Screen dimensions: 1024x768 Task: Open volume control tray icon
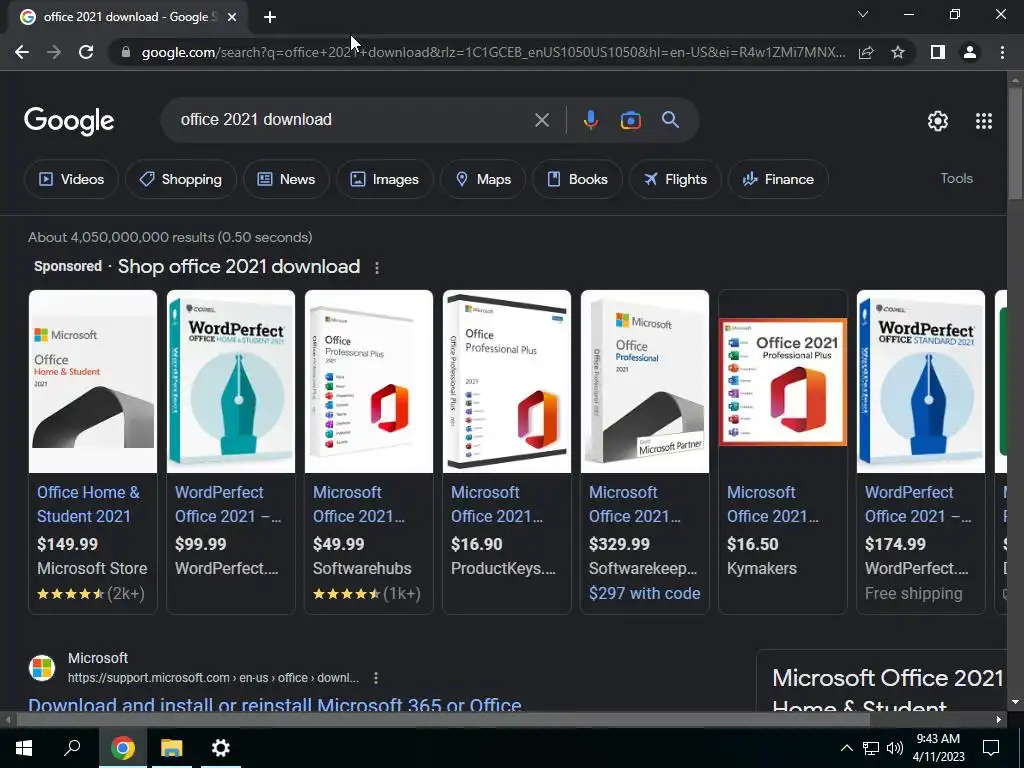coord(895,748)
